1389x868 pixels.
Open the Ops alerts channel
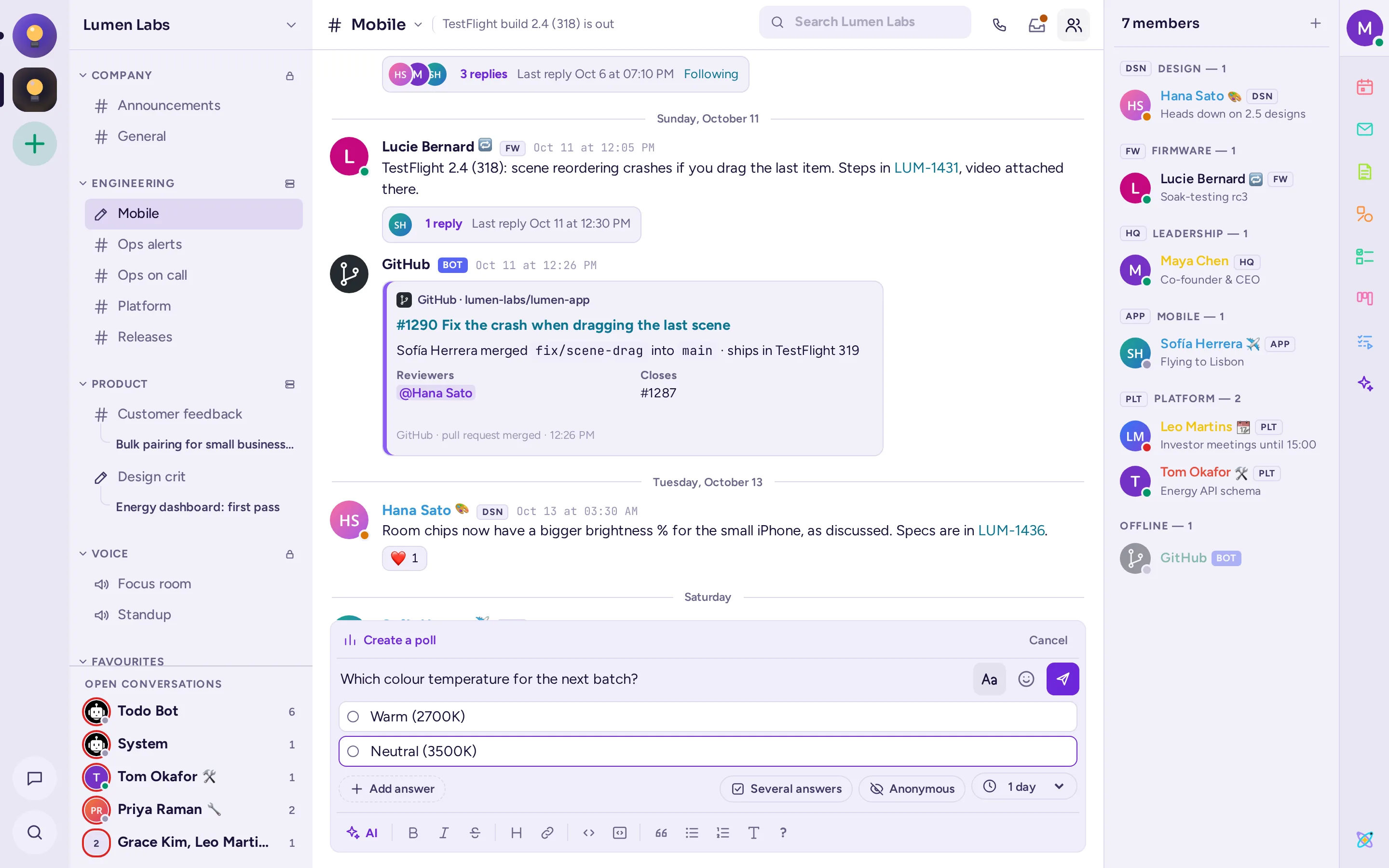click(x=193, y=244)
